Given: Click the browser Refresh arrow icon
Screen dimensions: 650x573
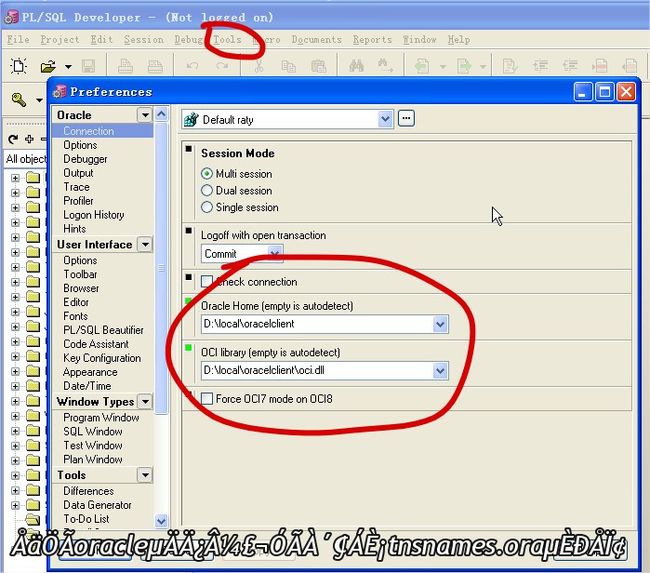Looking at the screenshot, I should click(13, 139).
